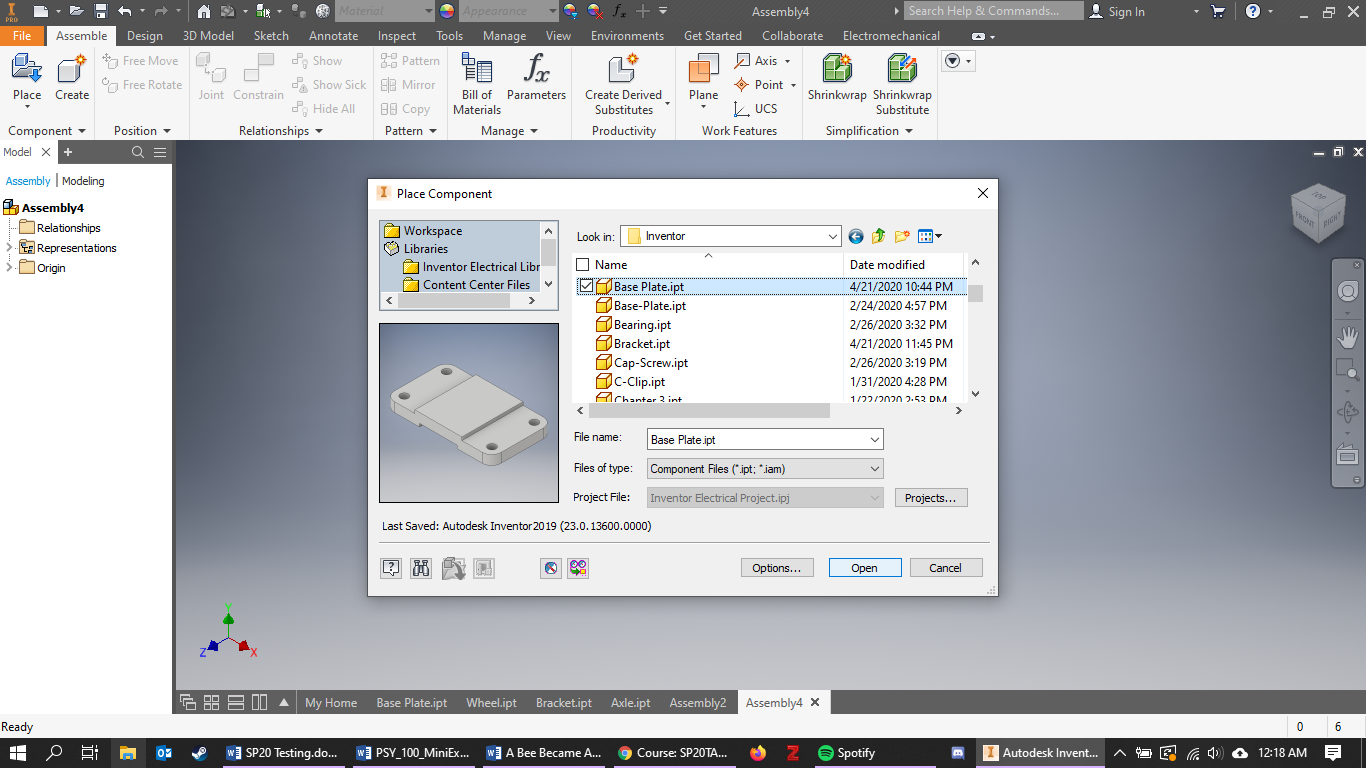Select Content Center Files in folder tree

pyautogui.click(x=476, y=285)
